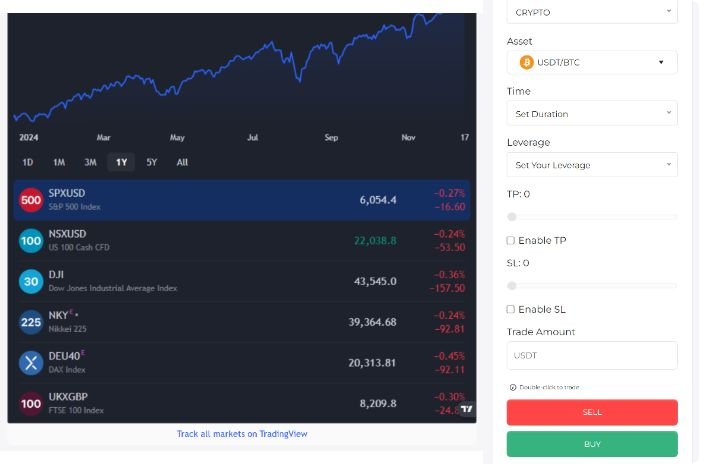Click the Bitcoin asset icon
Viewport: 704px width, 464px height.
tap(526, 62)
